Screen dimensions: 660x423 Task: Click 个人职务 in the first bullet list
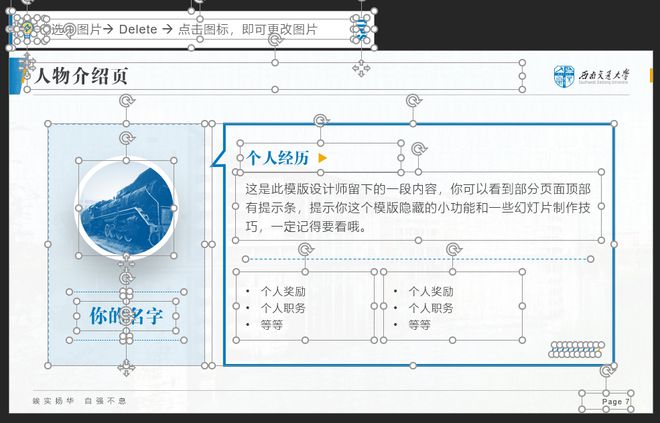283,308
